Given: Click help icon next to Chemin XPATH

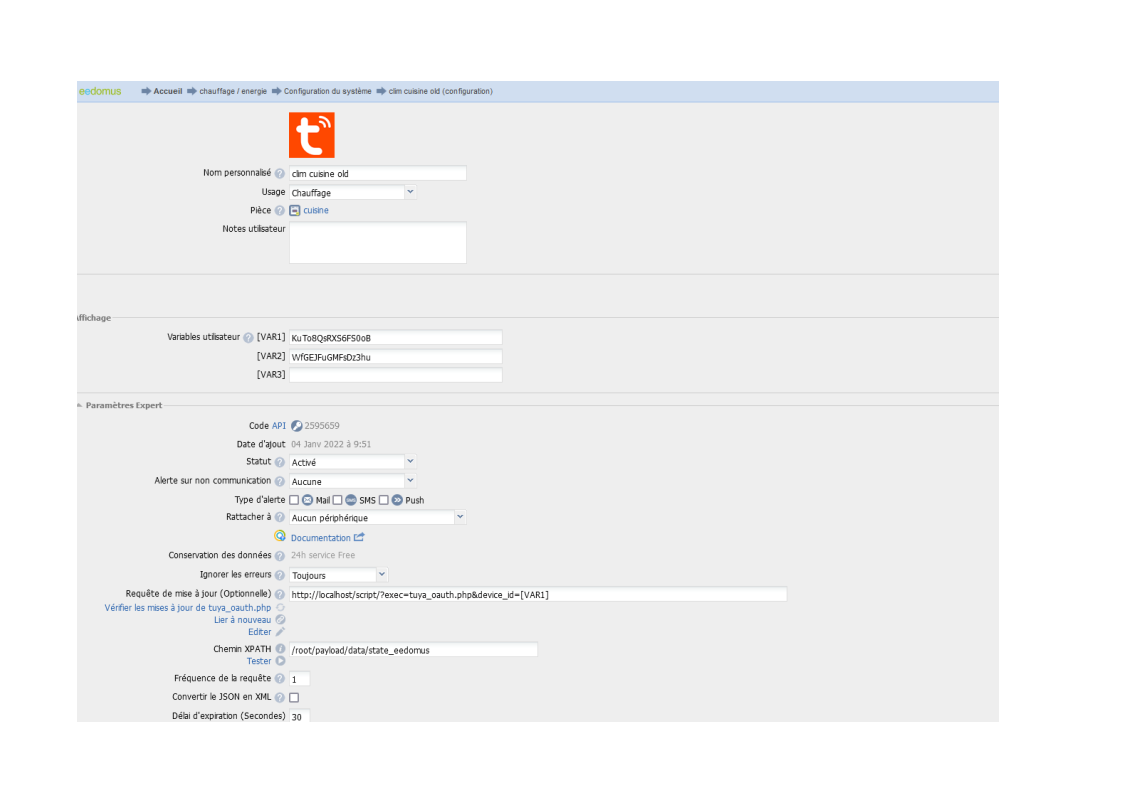Looking at the screenshot, I should pyautogui.click(x=280, y=649).
